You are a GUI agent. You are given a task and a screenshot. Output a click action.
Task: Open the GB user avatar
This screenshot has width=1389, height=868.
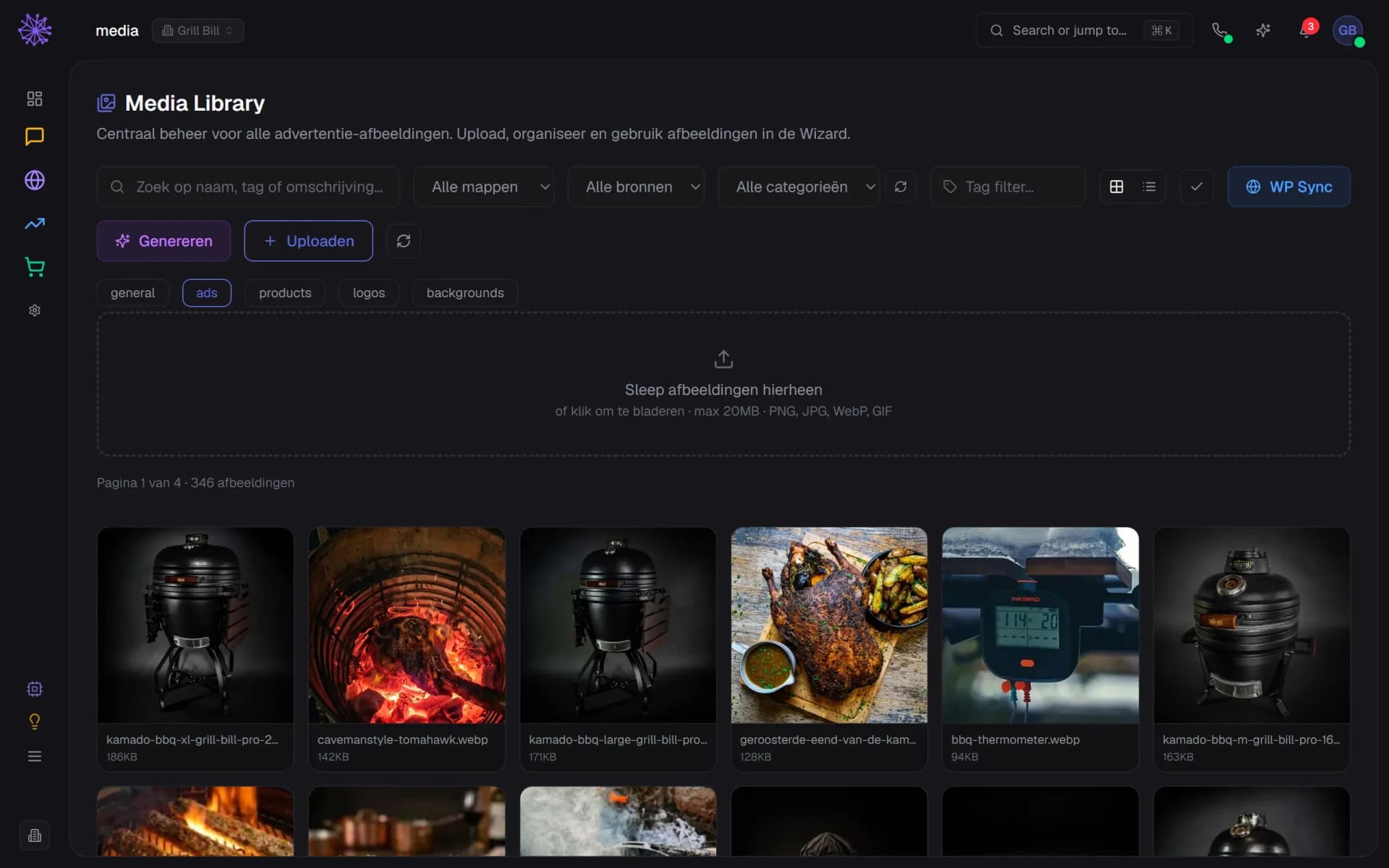tap(1348, 30)
